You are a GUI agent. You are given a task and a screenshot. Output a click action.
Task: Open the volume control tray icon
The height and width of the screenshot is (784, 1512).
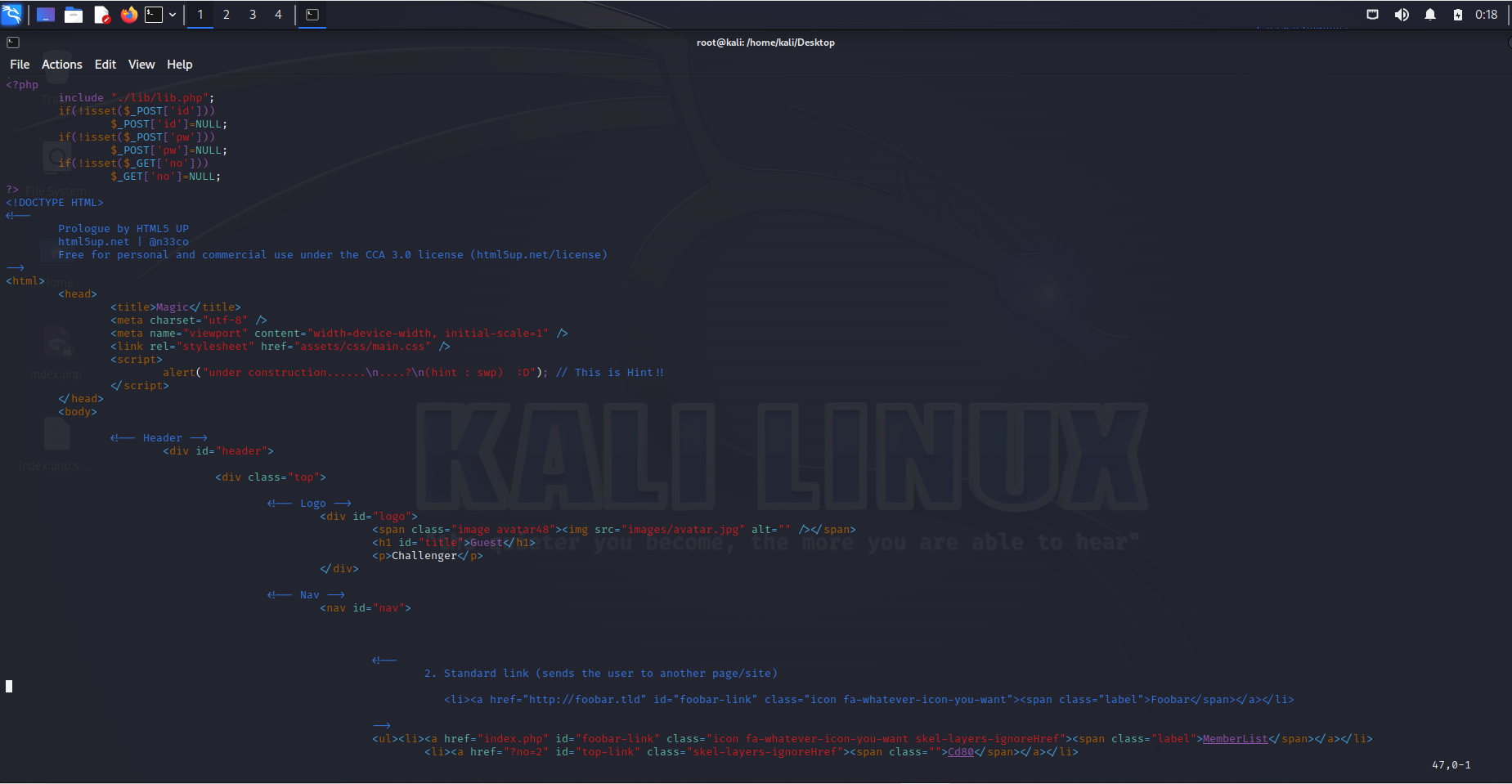1402,15
